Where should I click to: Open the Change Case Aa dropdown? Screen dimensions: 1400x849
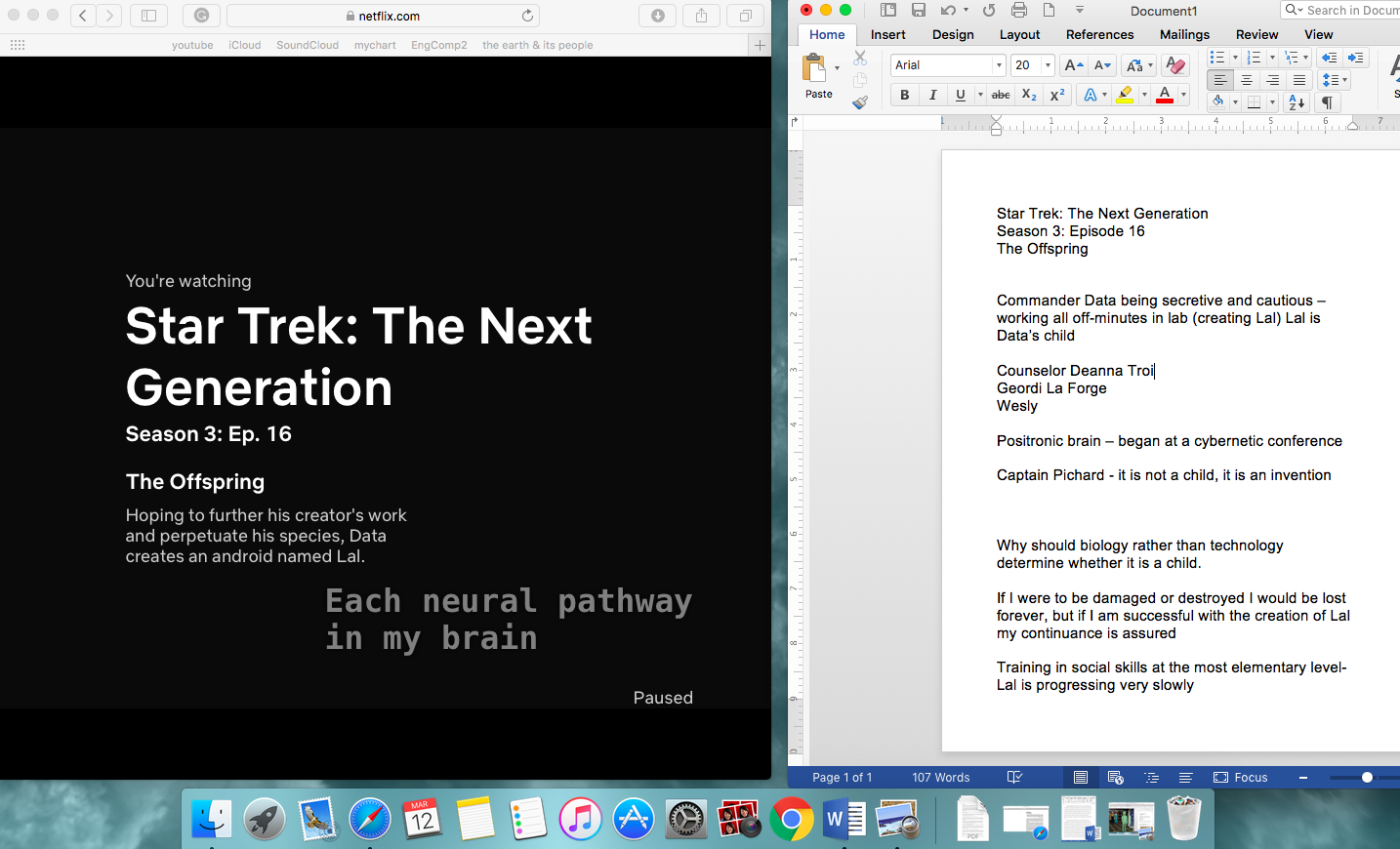click(1139, 65)
